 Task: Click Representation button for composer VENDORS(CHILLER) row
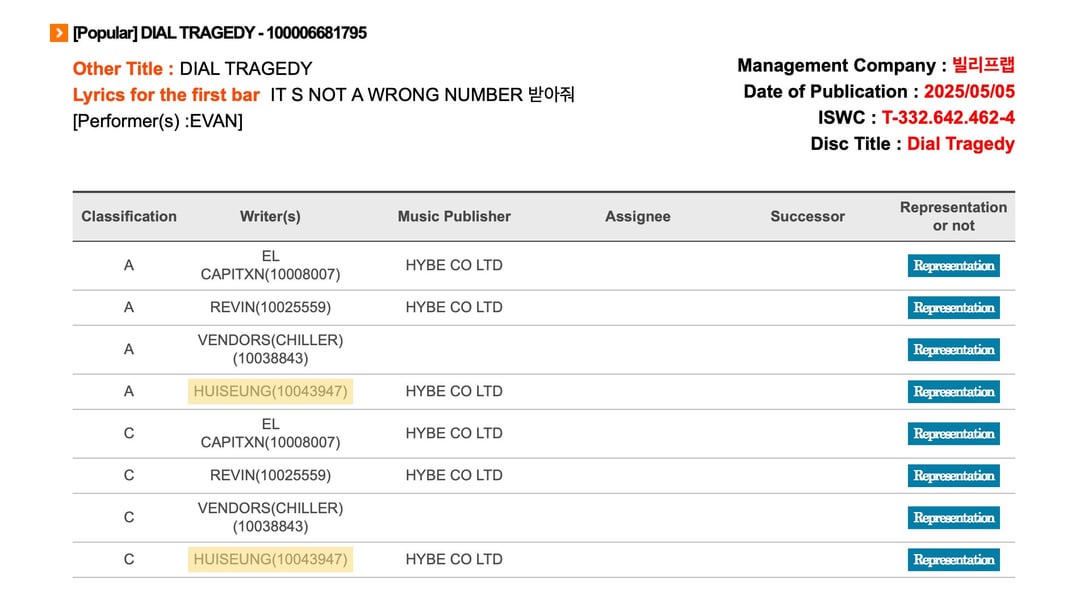[x=953, y=518]
